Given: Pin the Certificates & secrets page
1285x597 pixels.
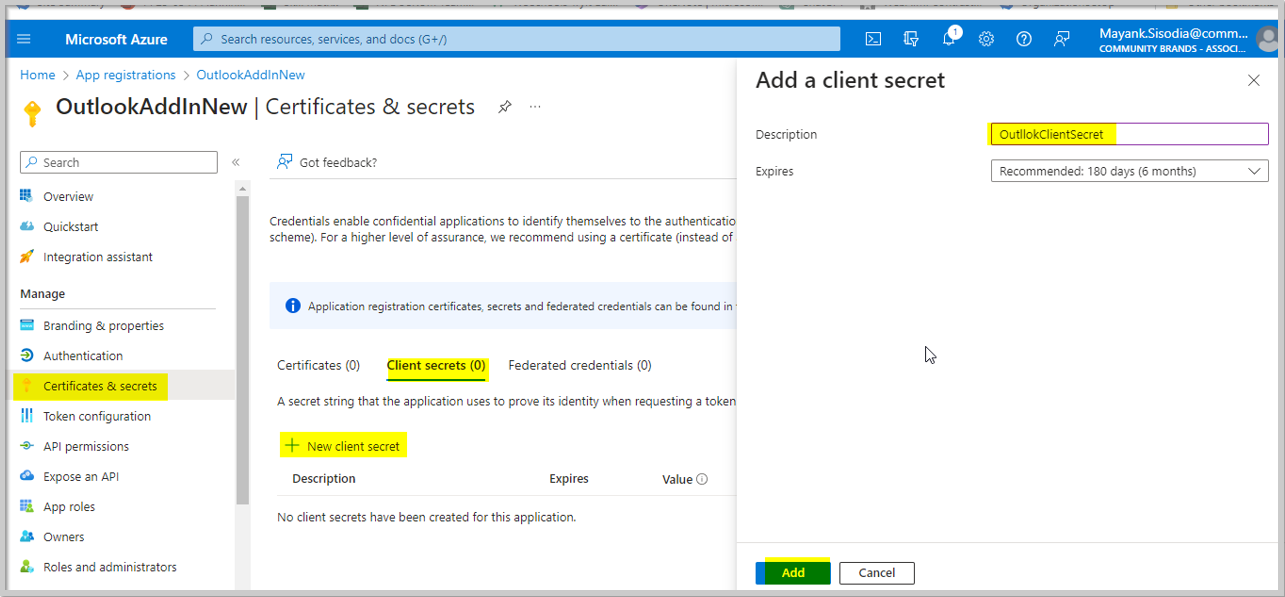Looking at the screenshot, I should click(x=505, y=106).
